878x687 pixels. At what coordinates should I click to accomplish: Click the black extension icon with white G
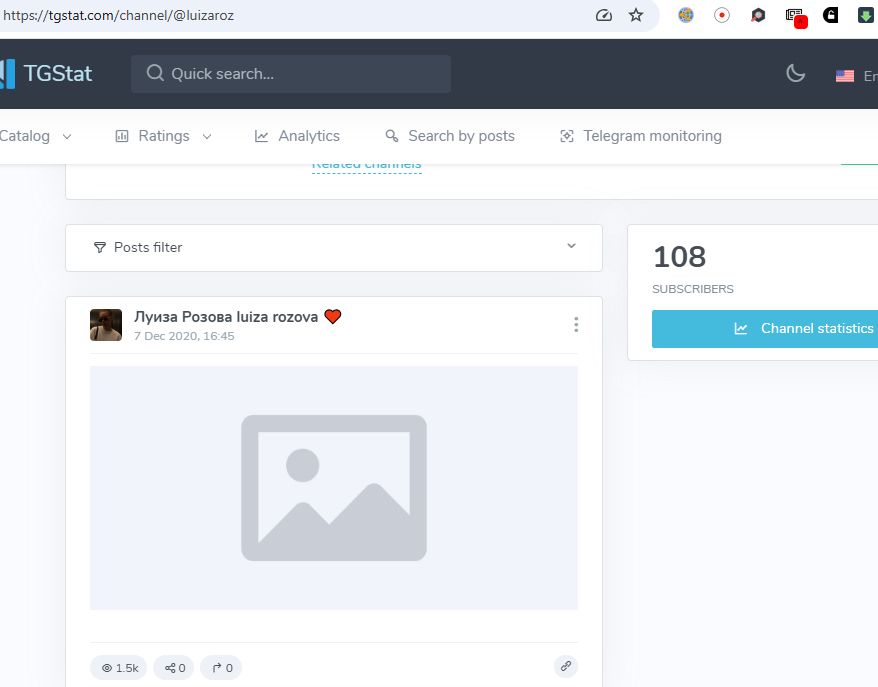point(830,15)
